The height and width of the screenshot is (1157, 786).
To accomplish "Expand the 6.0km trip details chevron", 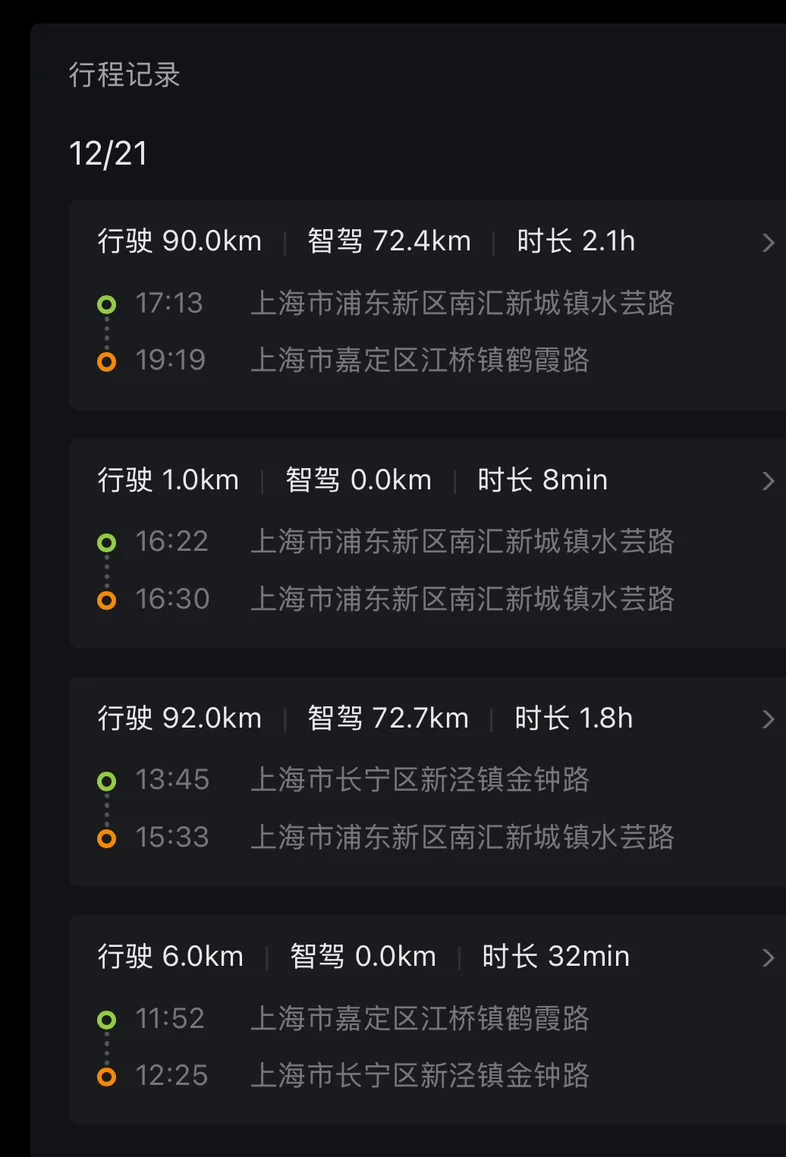I will tap(768, 957).
